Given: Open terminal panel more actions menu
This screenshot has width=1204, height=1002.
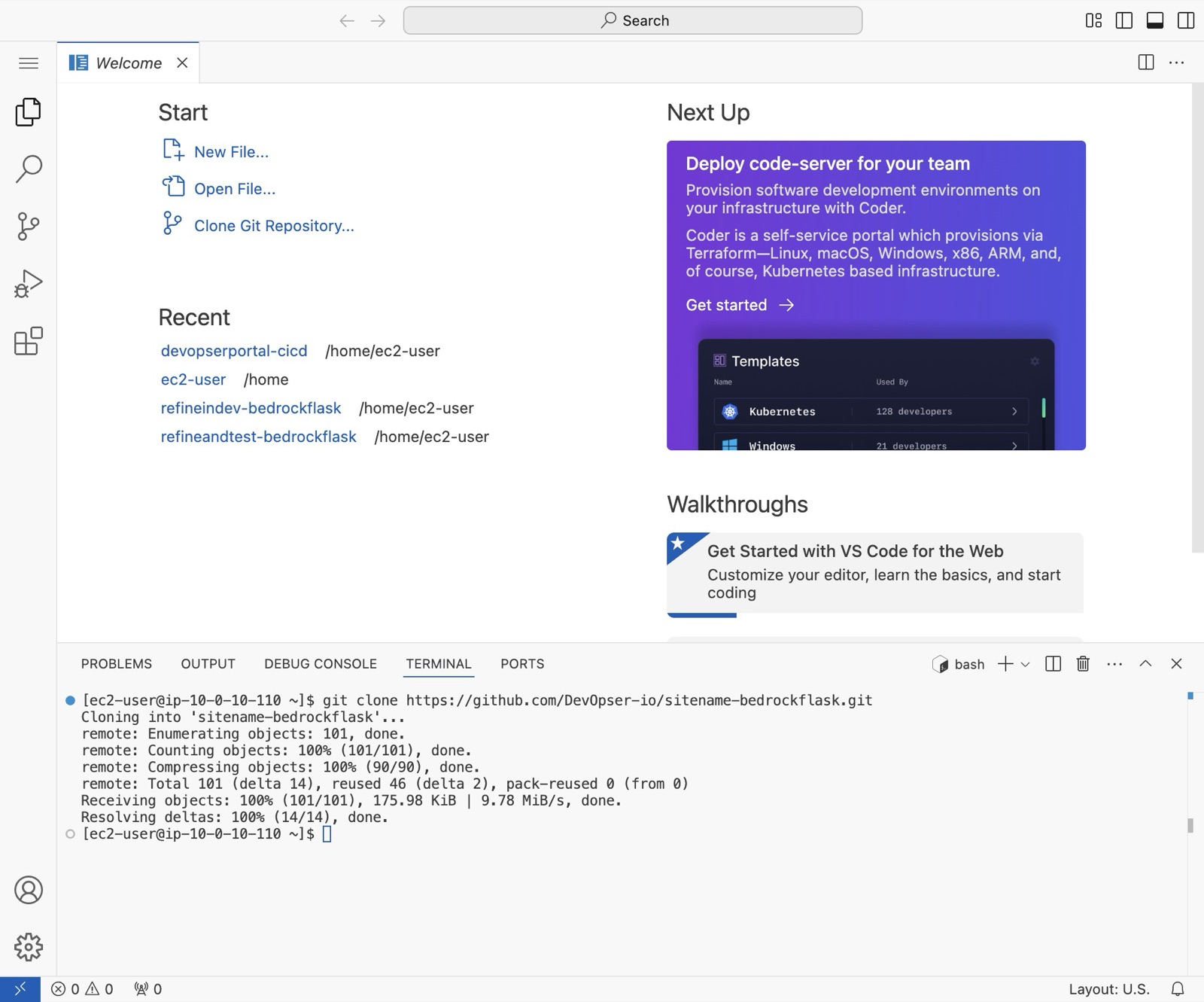Looking at the screenshot, I should (x=1114, y=663).
